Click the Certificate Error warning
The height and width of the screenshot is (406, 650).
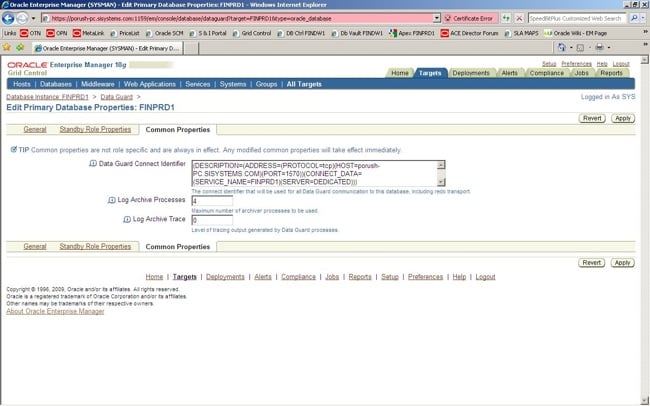(469, 19)
